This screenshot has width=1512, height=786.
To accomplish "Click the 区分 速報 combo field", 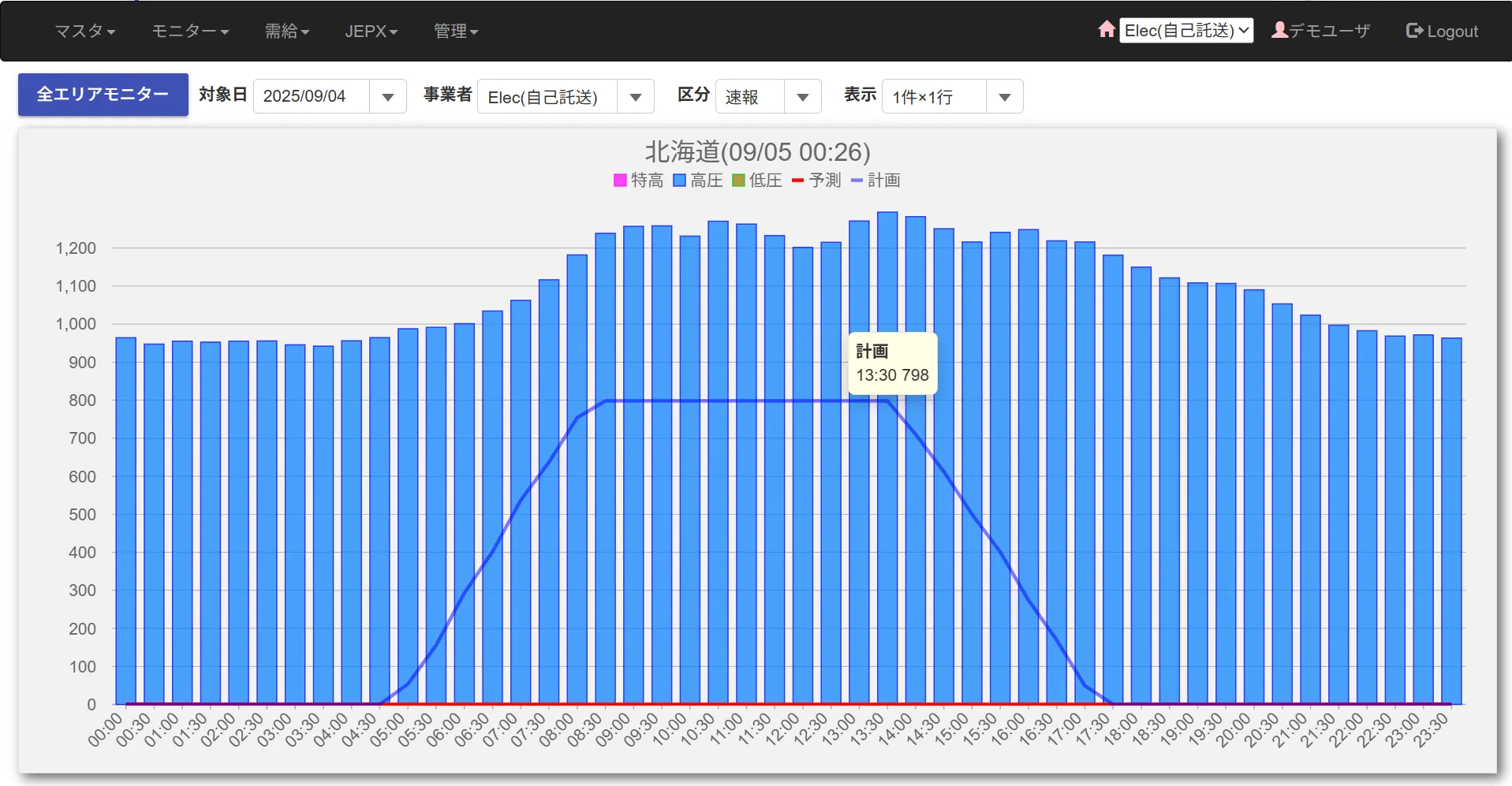I will (x=749, y=96).
